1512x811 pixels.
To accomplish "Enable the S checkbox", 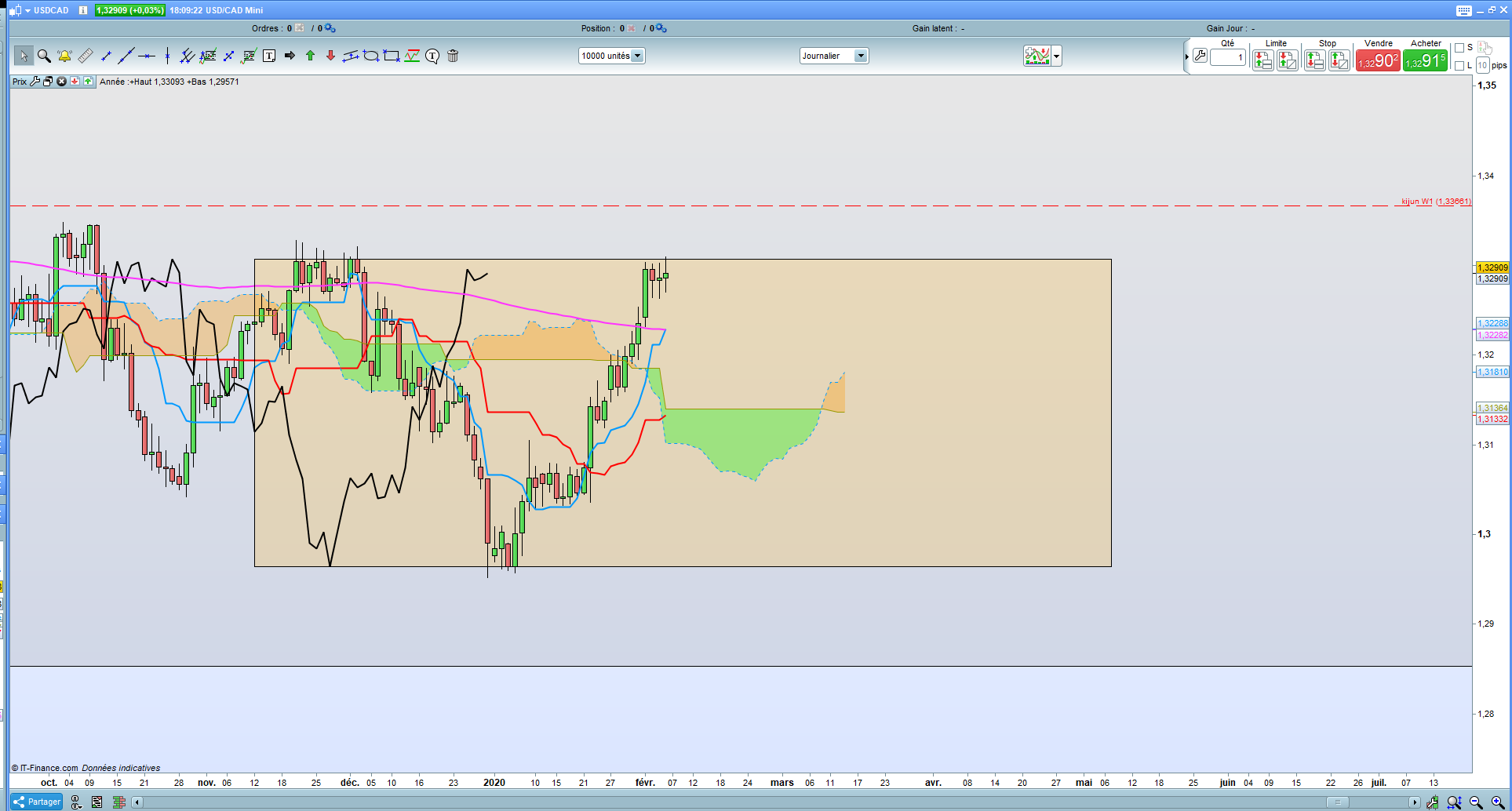I will (1459, 48).
